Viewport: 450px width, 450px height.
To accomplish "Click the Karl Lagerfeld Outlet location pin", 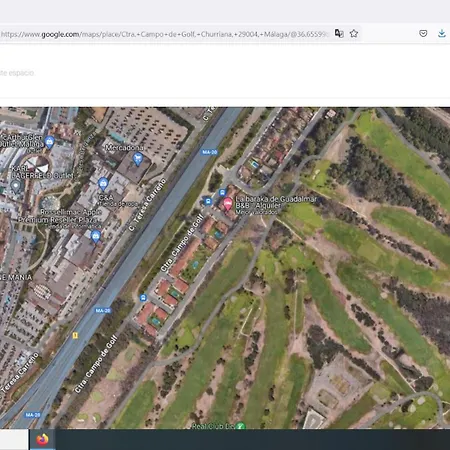I will point(16,186).
